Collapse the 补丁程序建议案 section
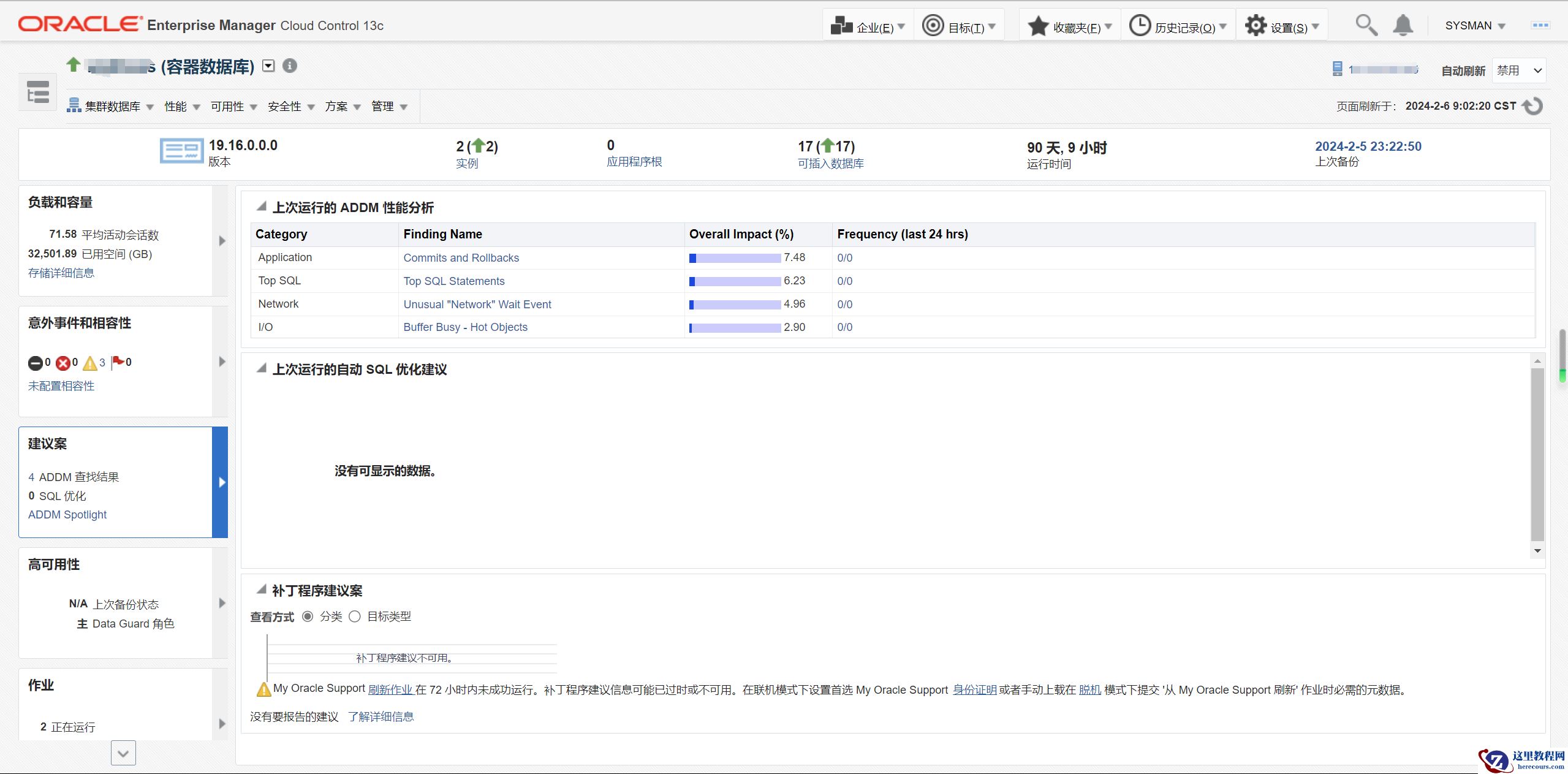The height and width of the screenshot is (774, 1568). pos(262,590)
